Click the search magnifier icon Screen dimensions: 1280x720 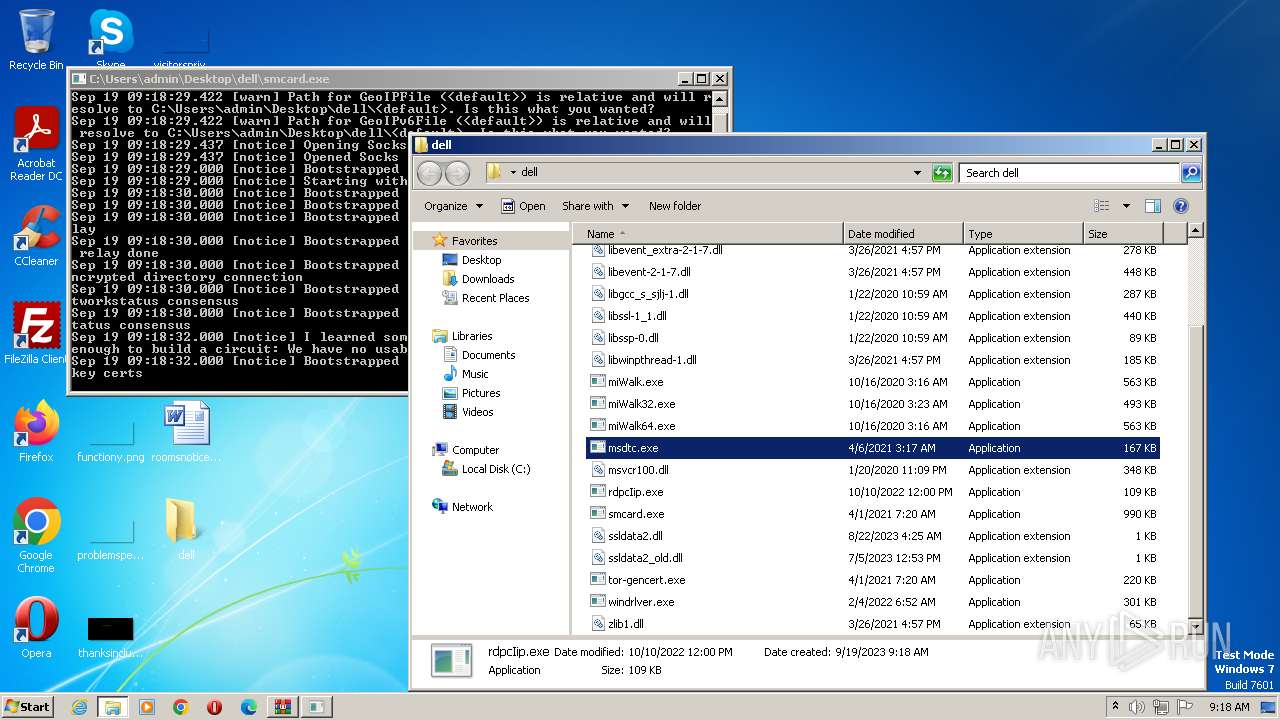click(1191, 173)
